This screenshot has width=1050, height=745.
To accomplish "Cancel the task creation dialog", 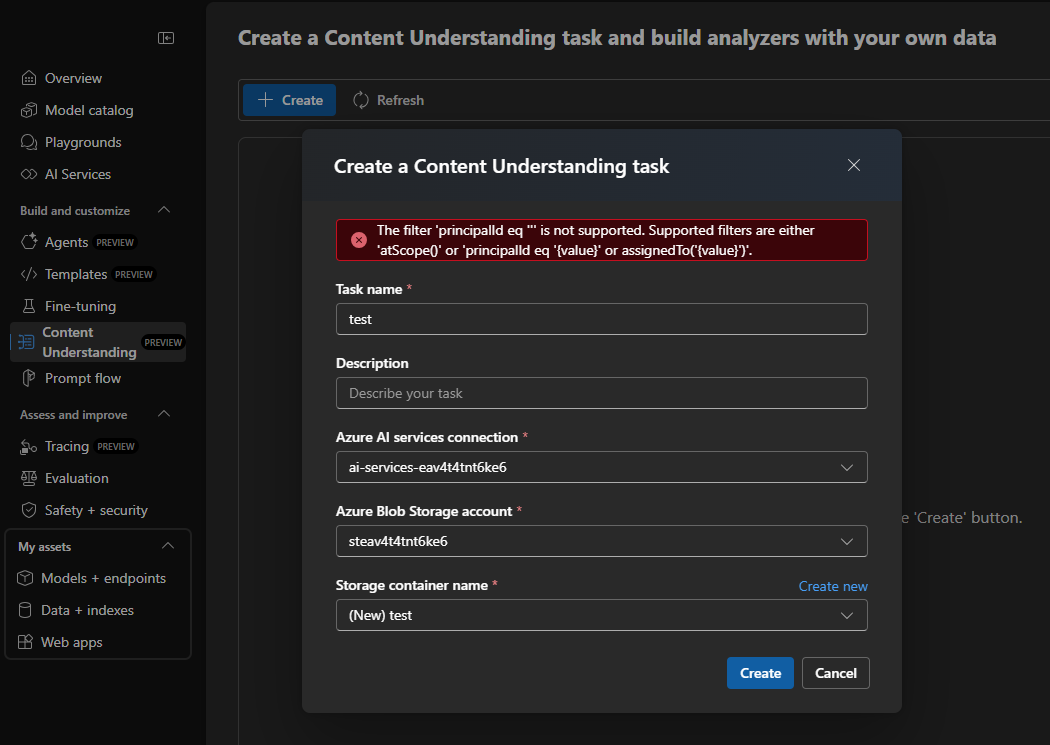I will click(x=835, y=673).
